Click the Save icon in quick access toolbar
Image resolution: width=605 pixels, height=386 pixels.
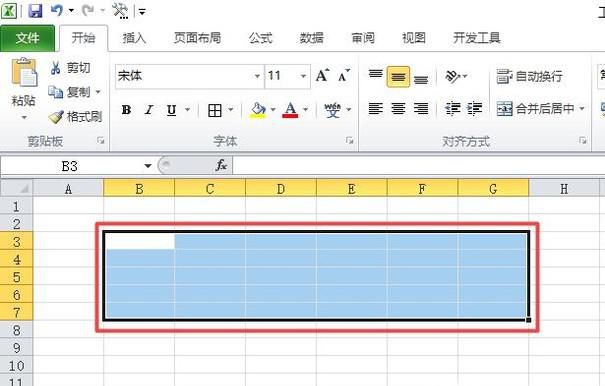35,10
